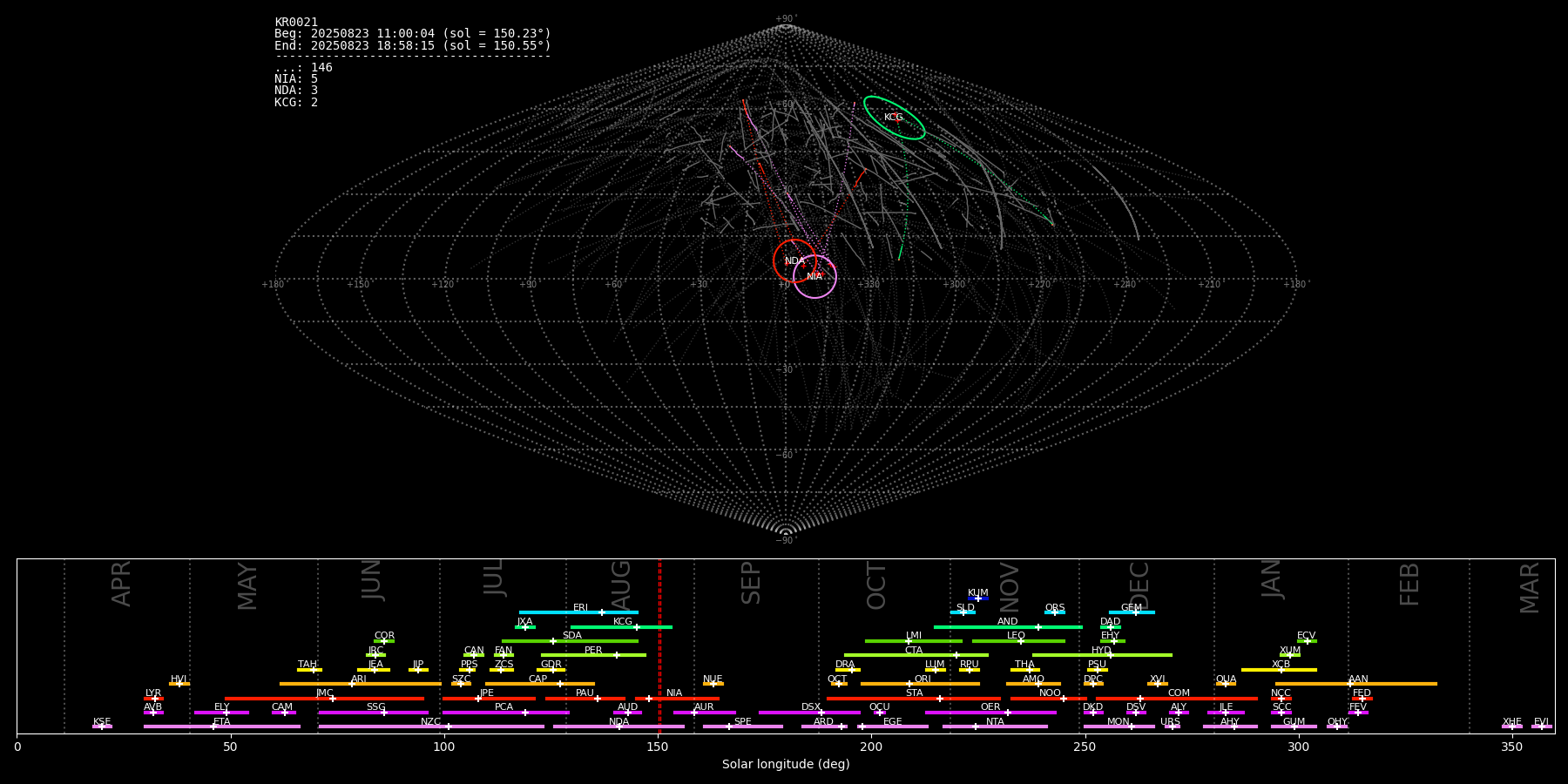1568x784 pixels.
Task: Click the green KCG bar in timeline
Action: point(621,626)
